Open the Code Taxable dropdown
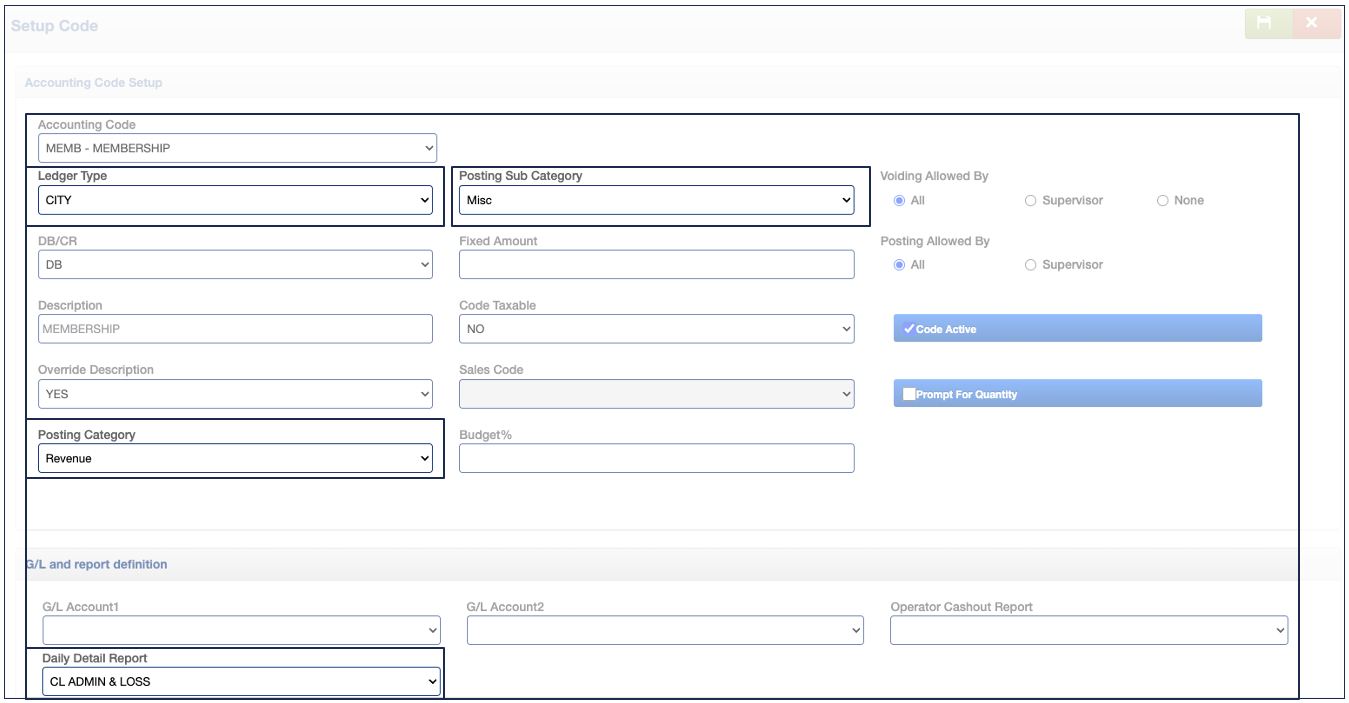This screenshot has height=703, width=1349. click(656, 329)
